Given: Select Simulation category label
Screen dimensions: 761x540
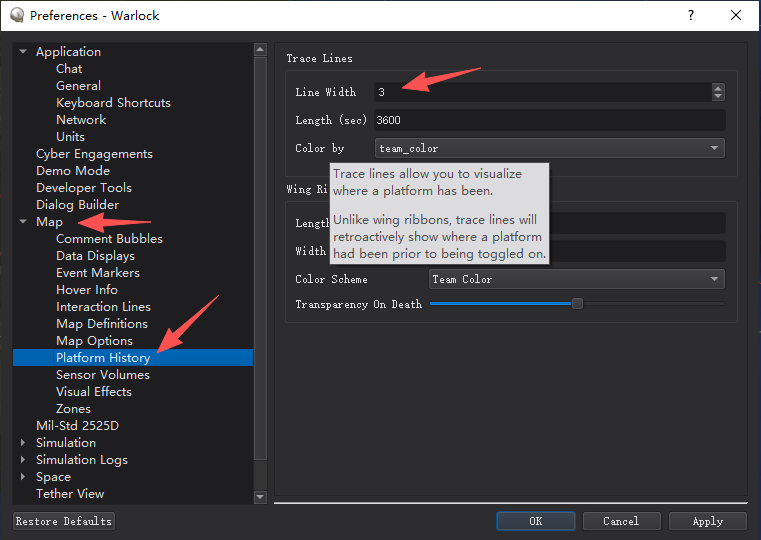Looking at the screenshot, I should 66,442.
